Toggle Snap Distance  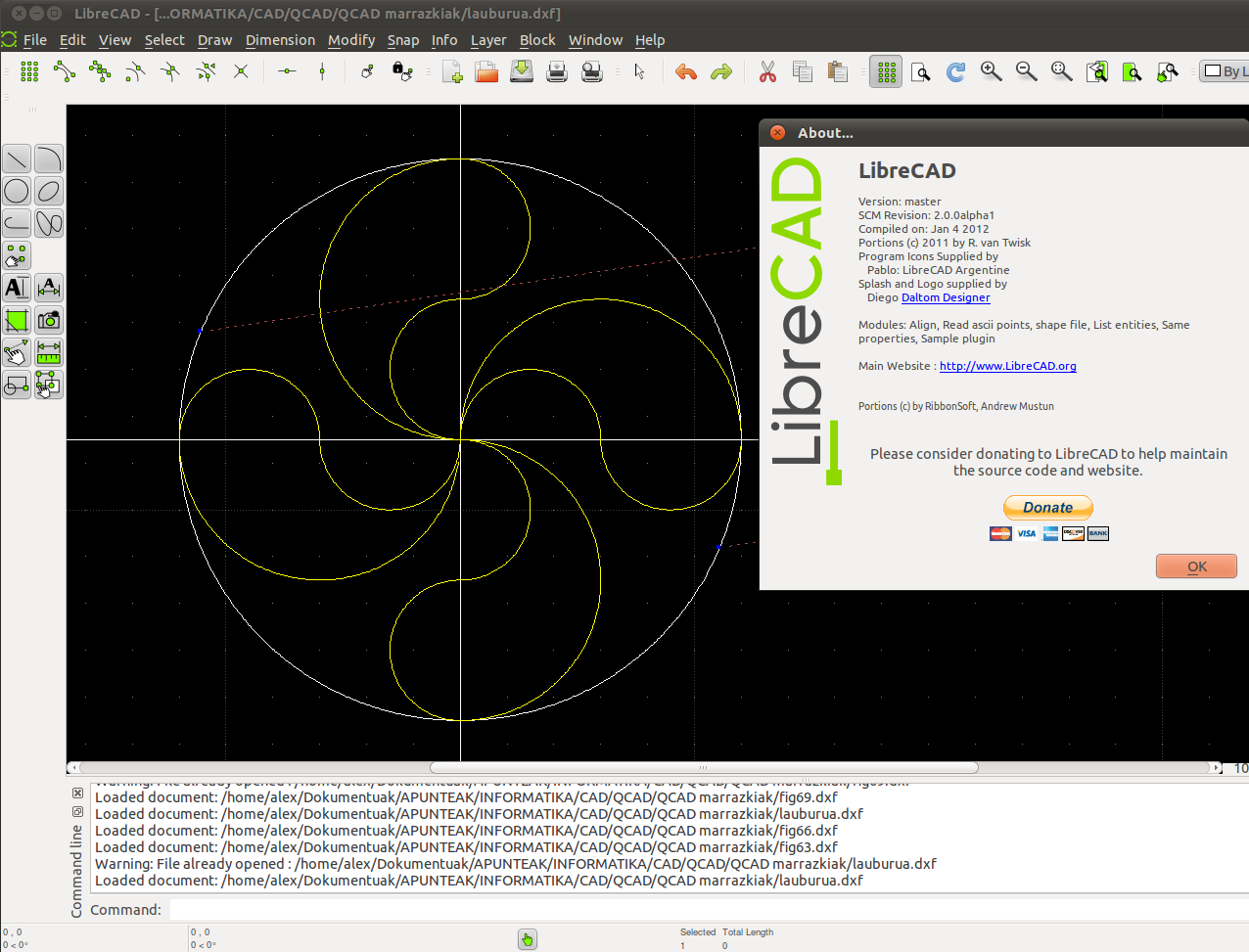tap(206, 71)
